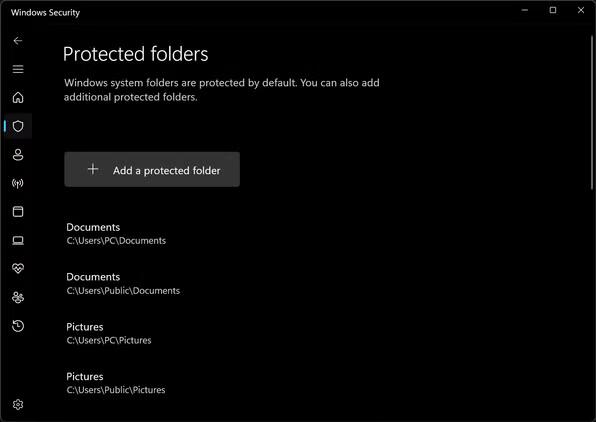The height and width of the screenshot is (422, 596).
Task: Go back using the back arrow
Action: pos(18,41)
